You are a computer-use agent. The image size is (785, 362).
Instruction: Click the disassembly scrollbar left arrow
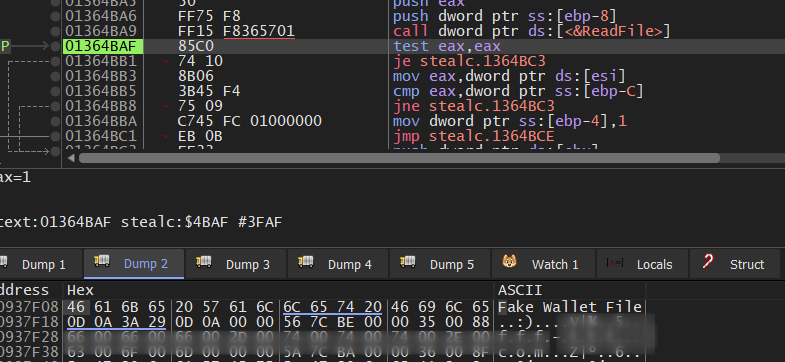(71, 158)
